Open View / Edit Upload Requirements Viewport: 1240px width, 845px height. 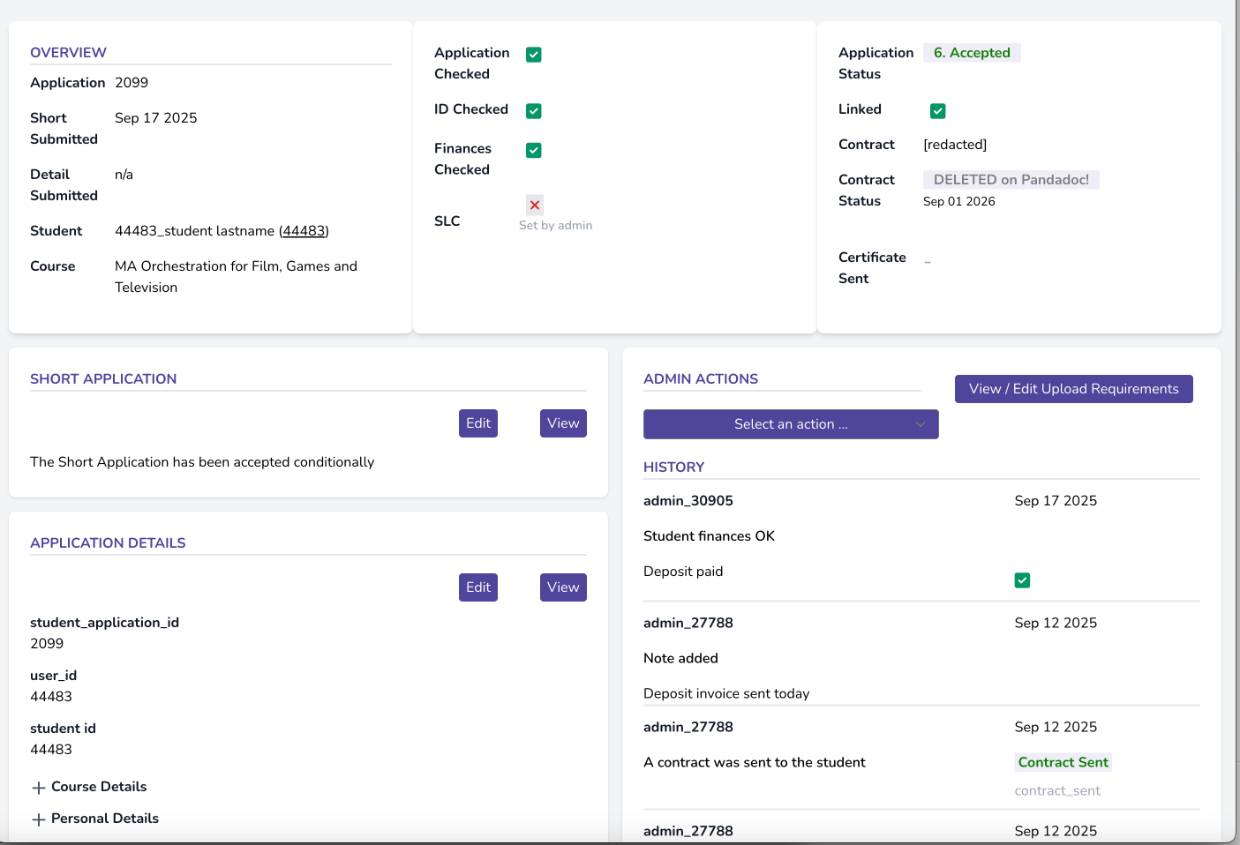pyautogui.click(x=1074, y=389)
